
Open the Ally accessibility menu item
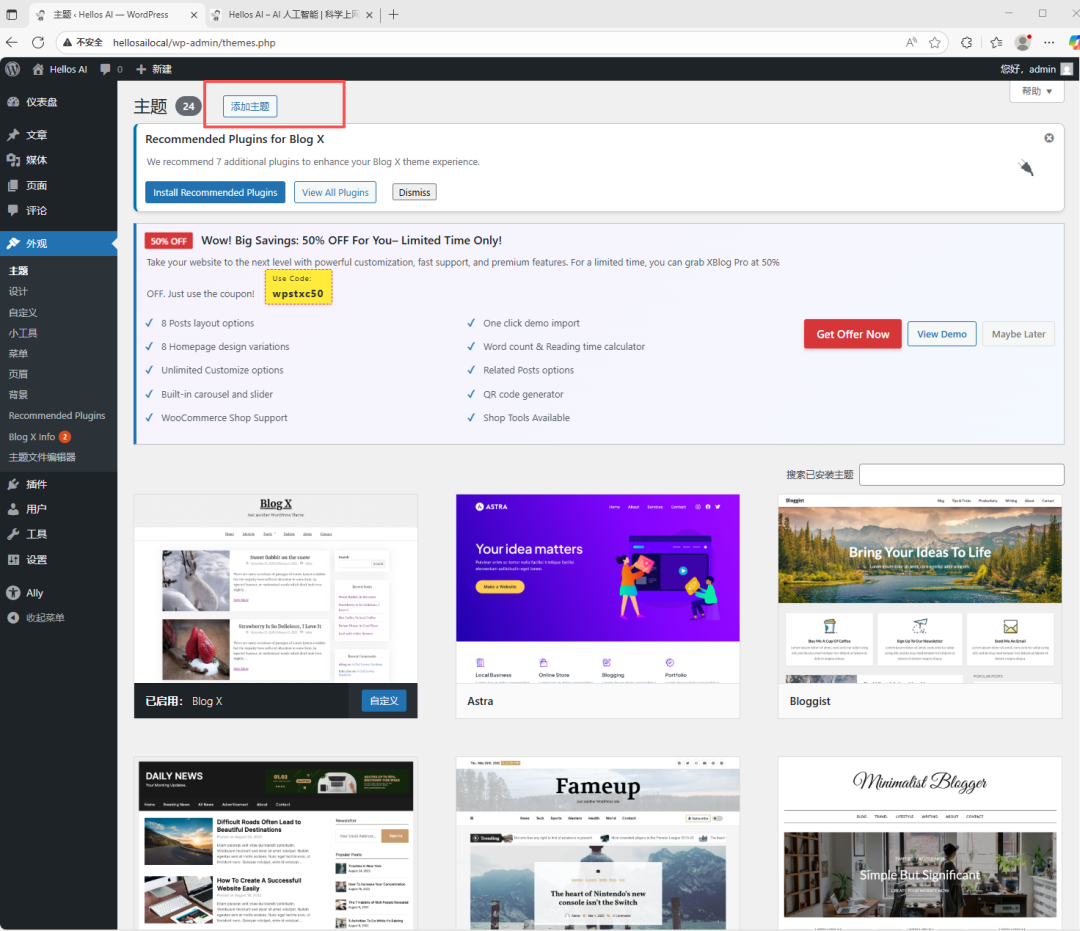(35, 593)
